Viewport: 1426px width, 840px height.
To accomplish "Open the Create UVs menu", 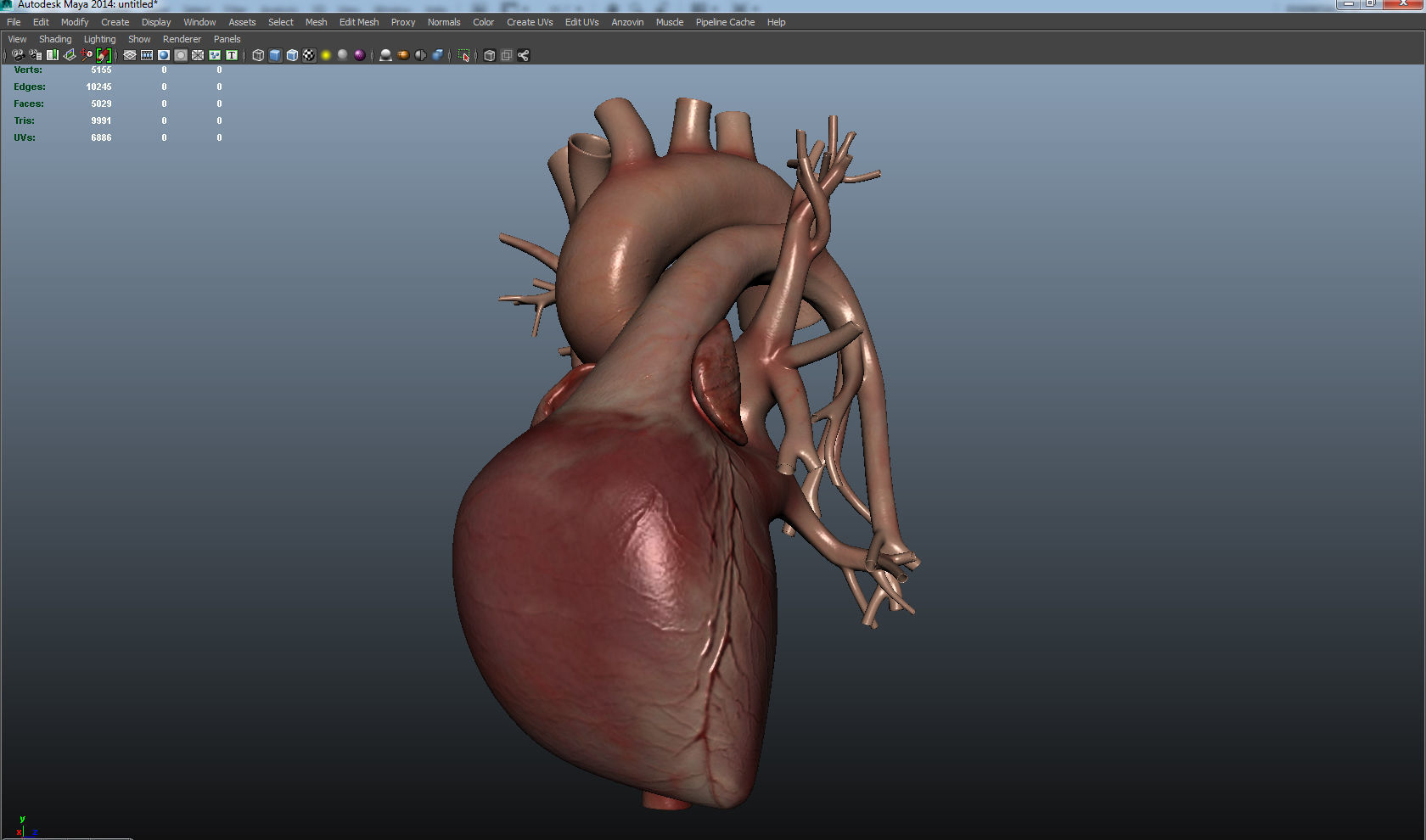I will click(530, 22).
